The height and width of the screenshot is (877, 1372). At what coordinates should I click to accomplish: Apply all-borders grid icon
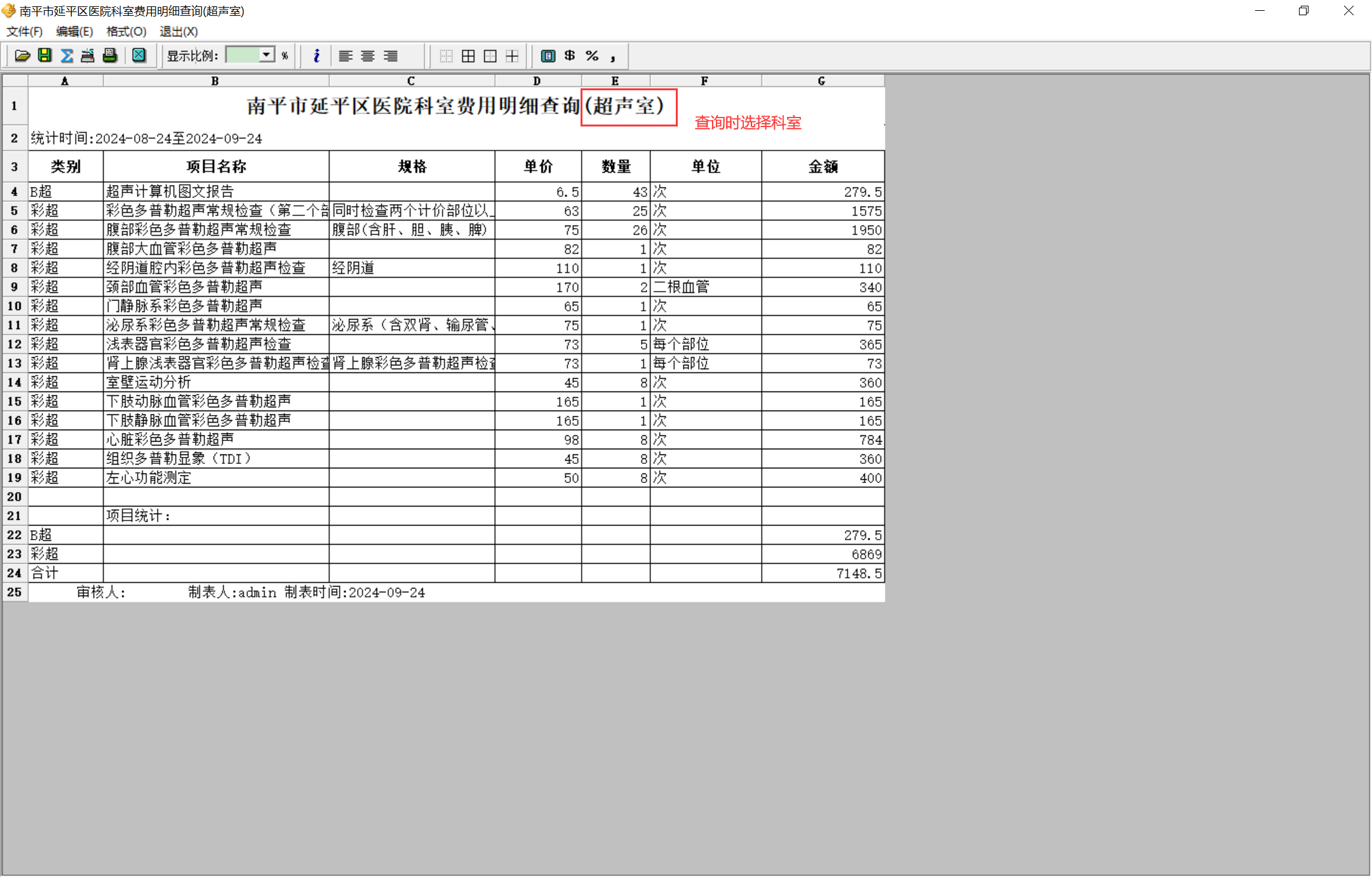(x=468, y=56)
